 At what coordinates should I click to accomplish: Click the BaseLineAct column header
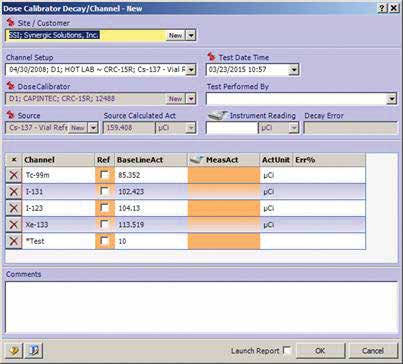click(151, 160)
